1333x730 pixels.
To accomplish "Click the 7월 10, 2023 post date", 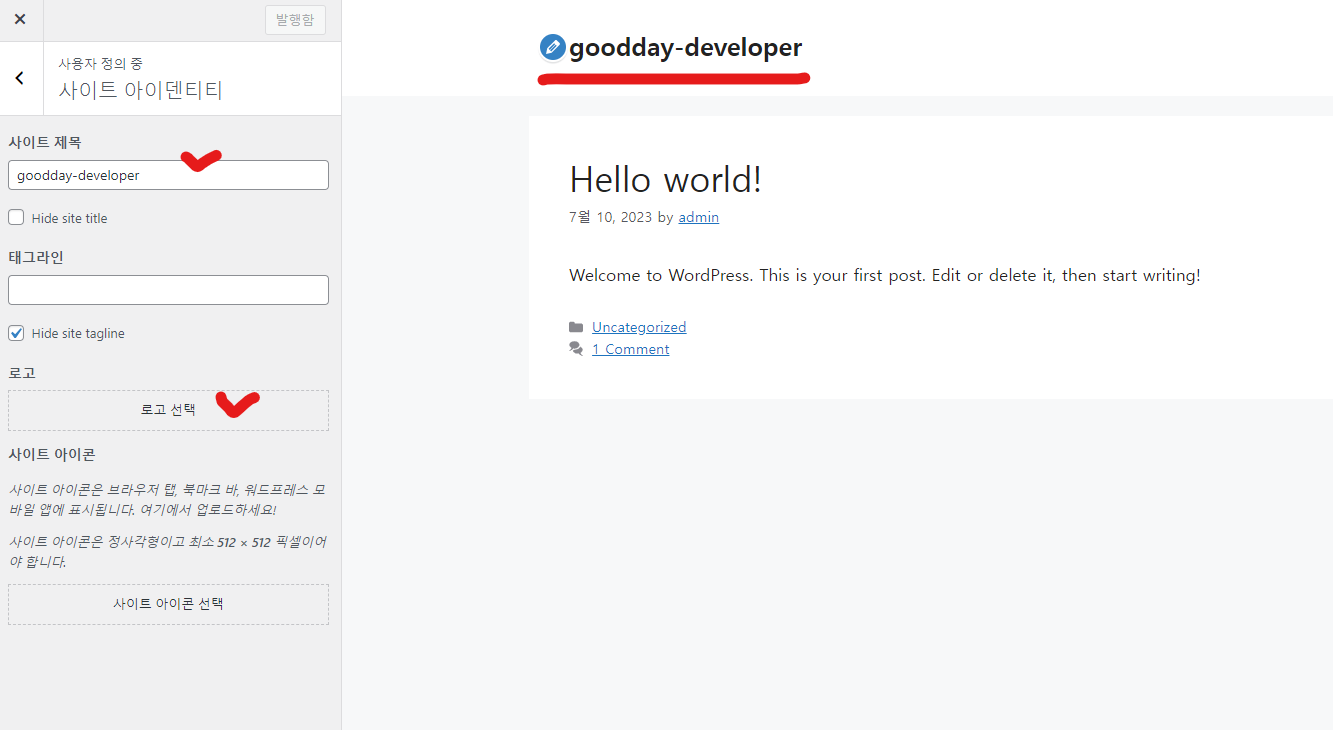I will tap(610, 217).
